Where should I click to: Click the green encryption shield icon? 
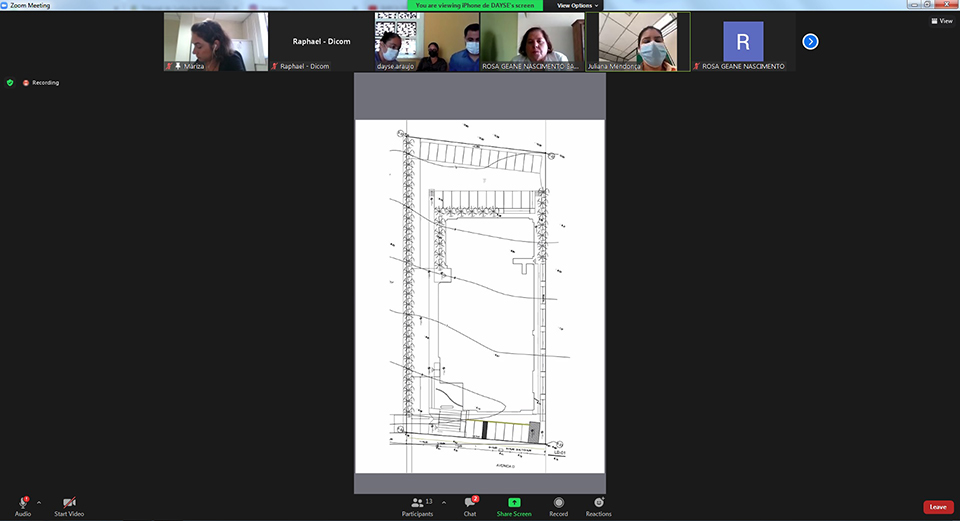coord(10,83)
